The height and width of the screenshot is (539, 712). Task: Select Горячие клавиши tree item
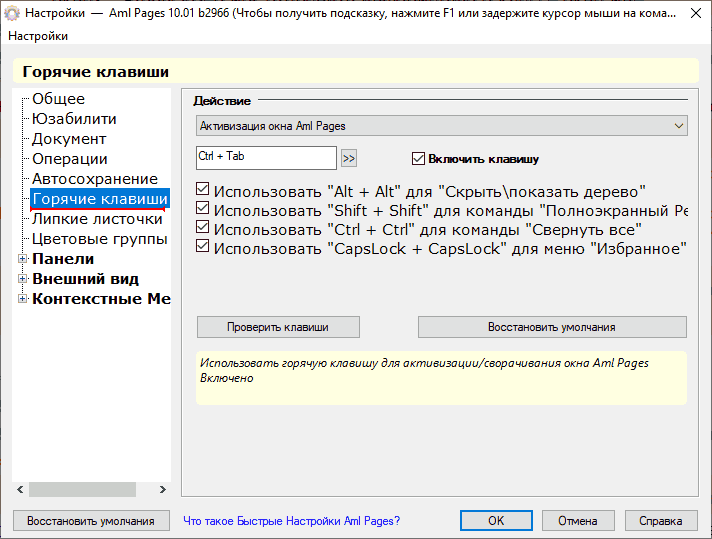point(100,199)
